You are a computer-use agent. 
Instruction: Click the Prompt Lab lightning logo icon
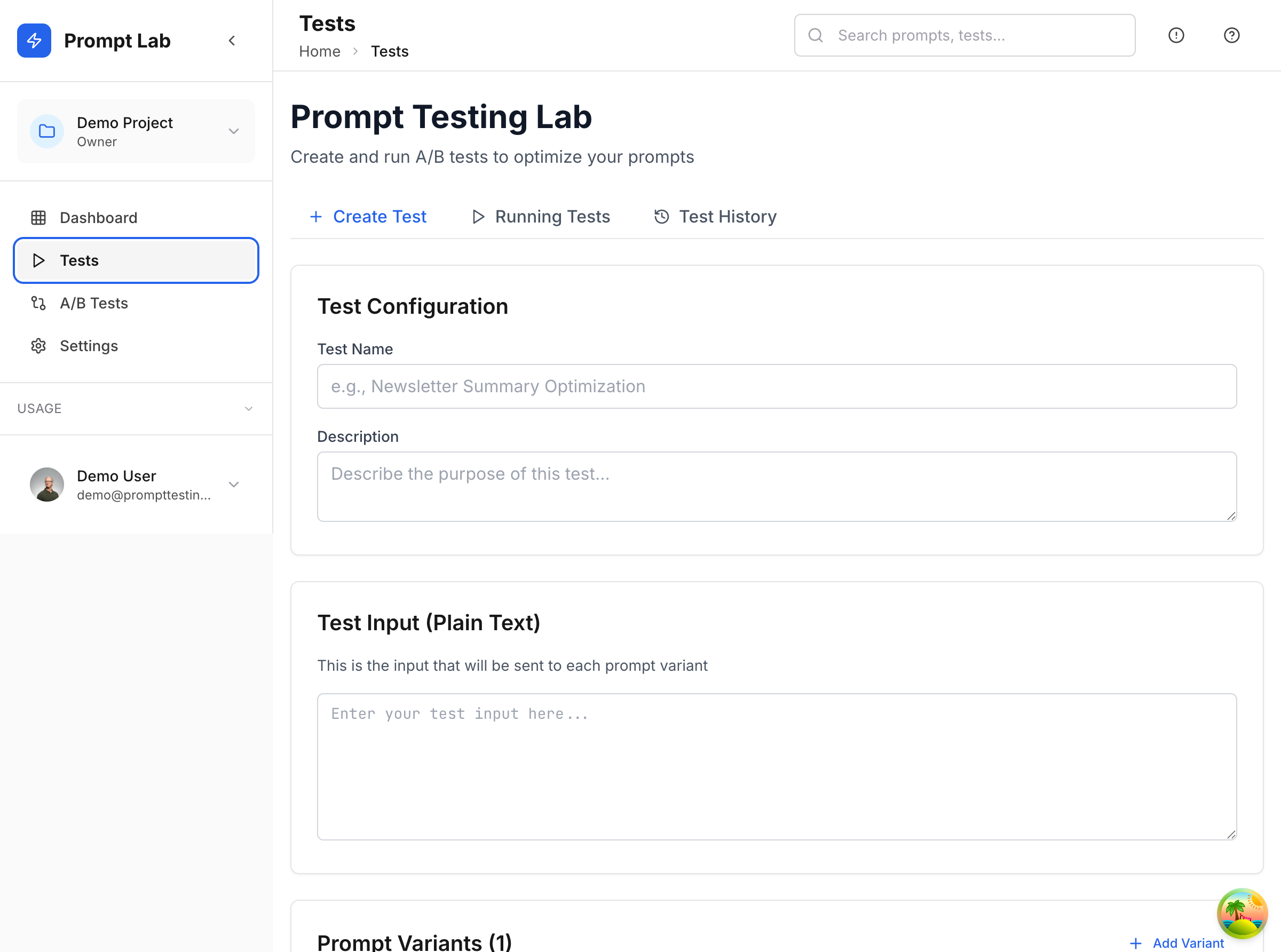[x=34, y=41]
